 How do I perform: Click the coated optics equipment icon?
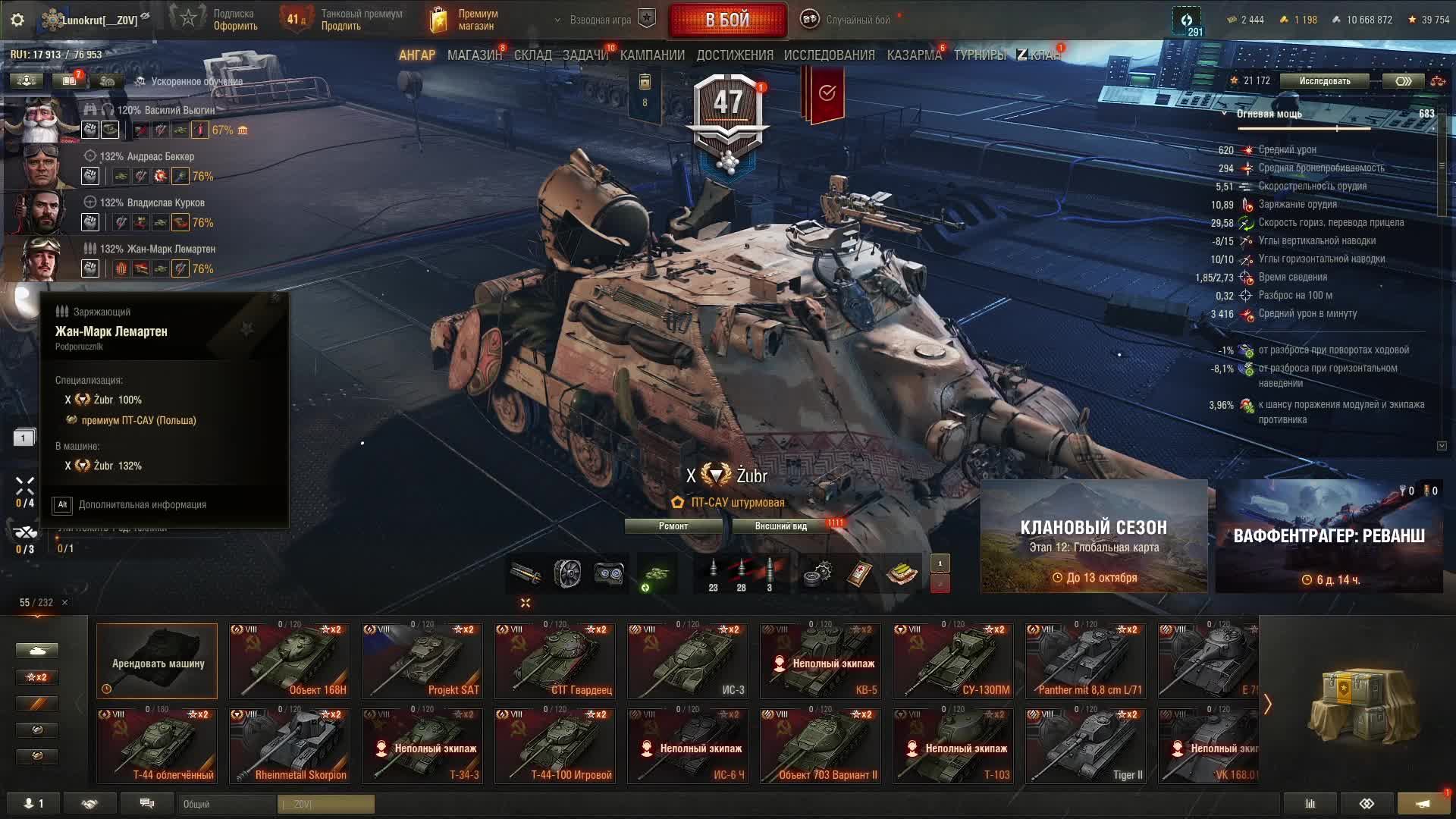coord(608,574)
